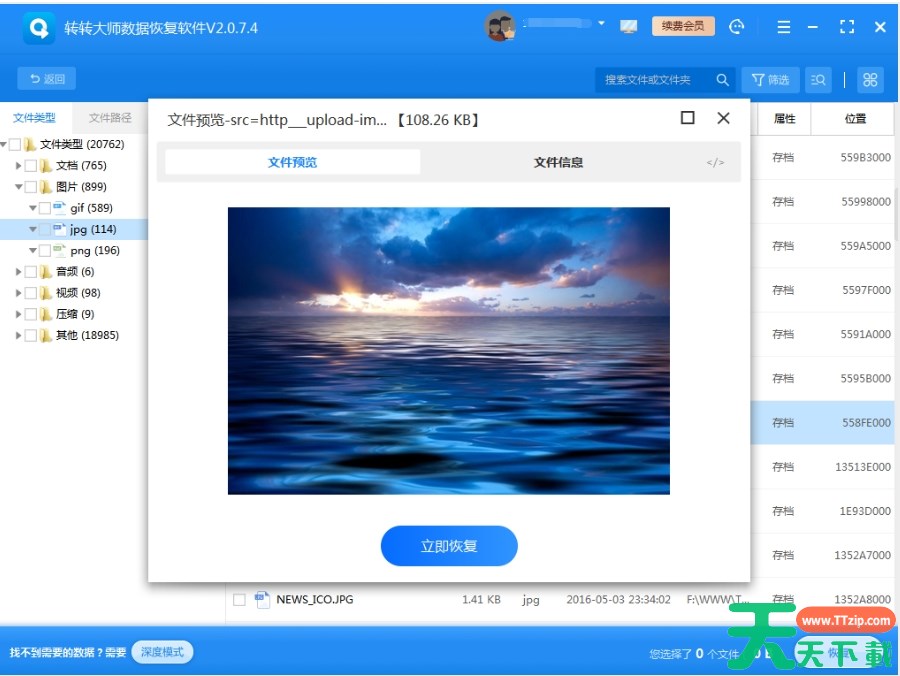Screen dimensions: 900x676
Task: Open the hamburger menu icon
Action: [x=784, y=27]
